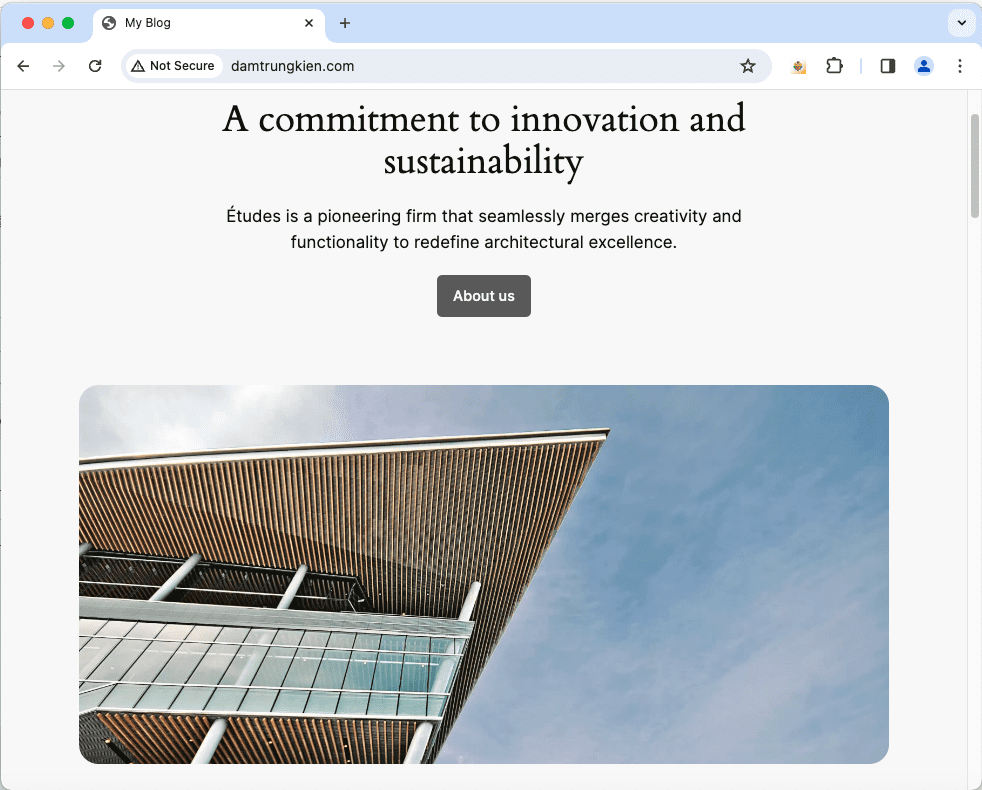The height and width of the screenshot is (790, 982).
Task: Open the tab search chevron at top right
Action: point(961,23)
